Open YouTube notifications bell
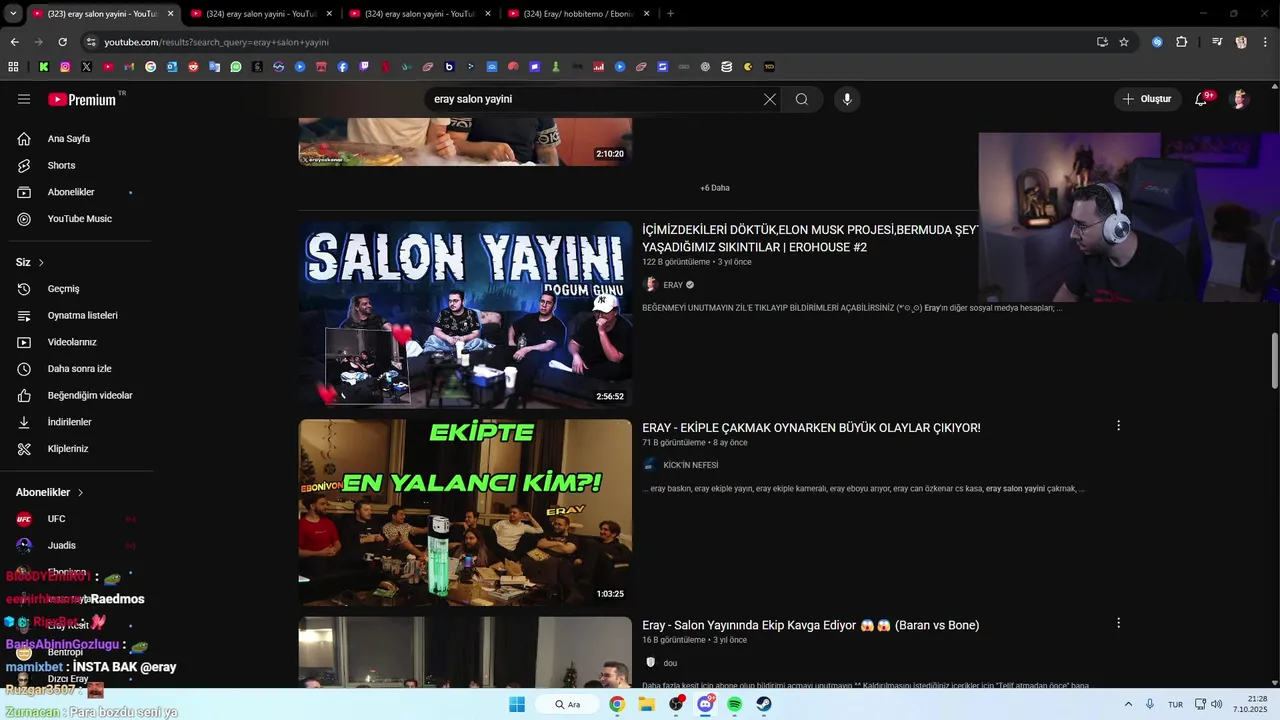Image resolution: width=1280 pixels, height=720 pixels. pos(1201,99)
